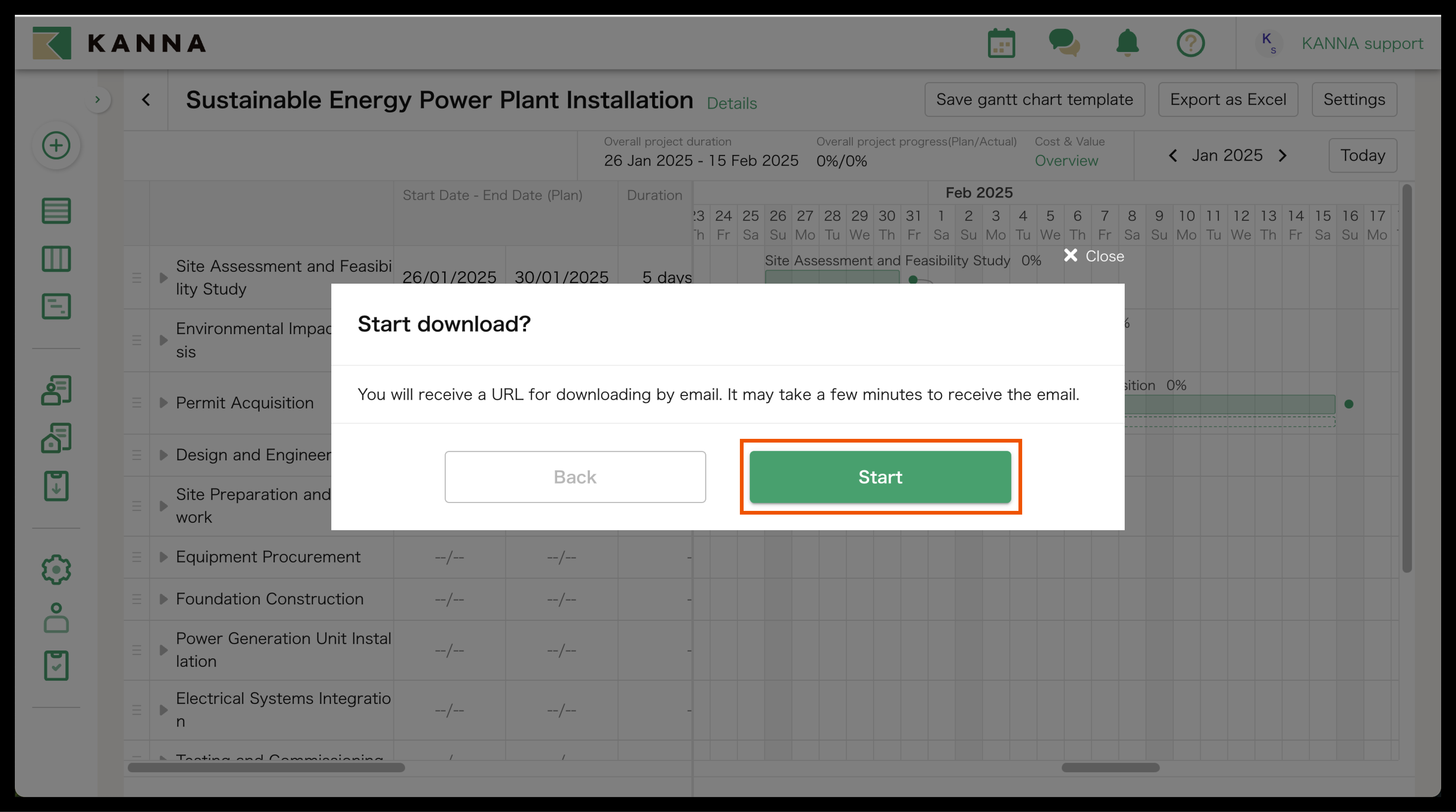Expand the Equipment Procurement row
Screen dimensions: 1456x812
click(x=163, y=557)
